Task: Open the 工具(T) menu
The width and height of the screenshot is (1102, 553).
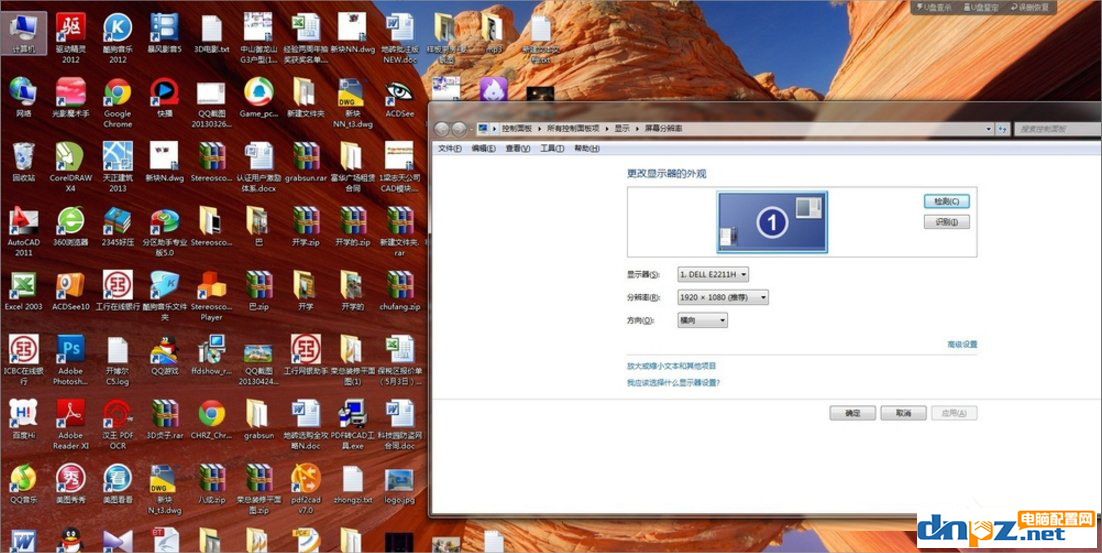Action: [x=552, y=149]
